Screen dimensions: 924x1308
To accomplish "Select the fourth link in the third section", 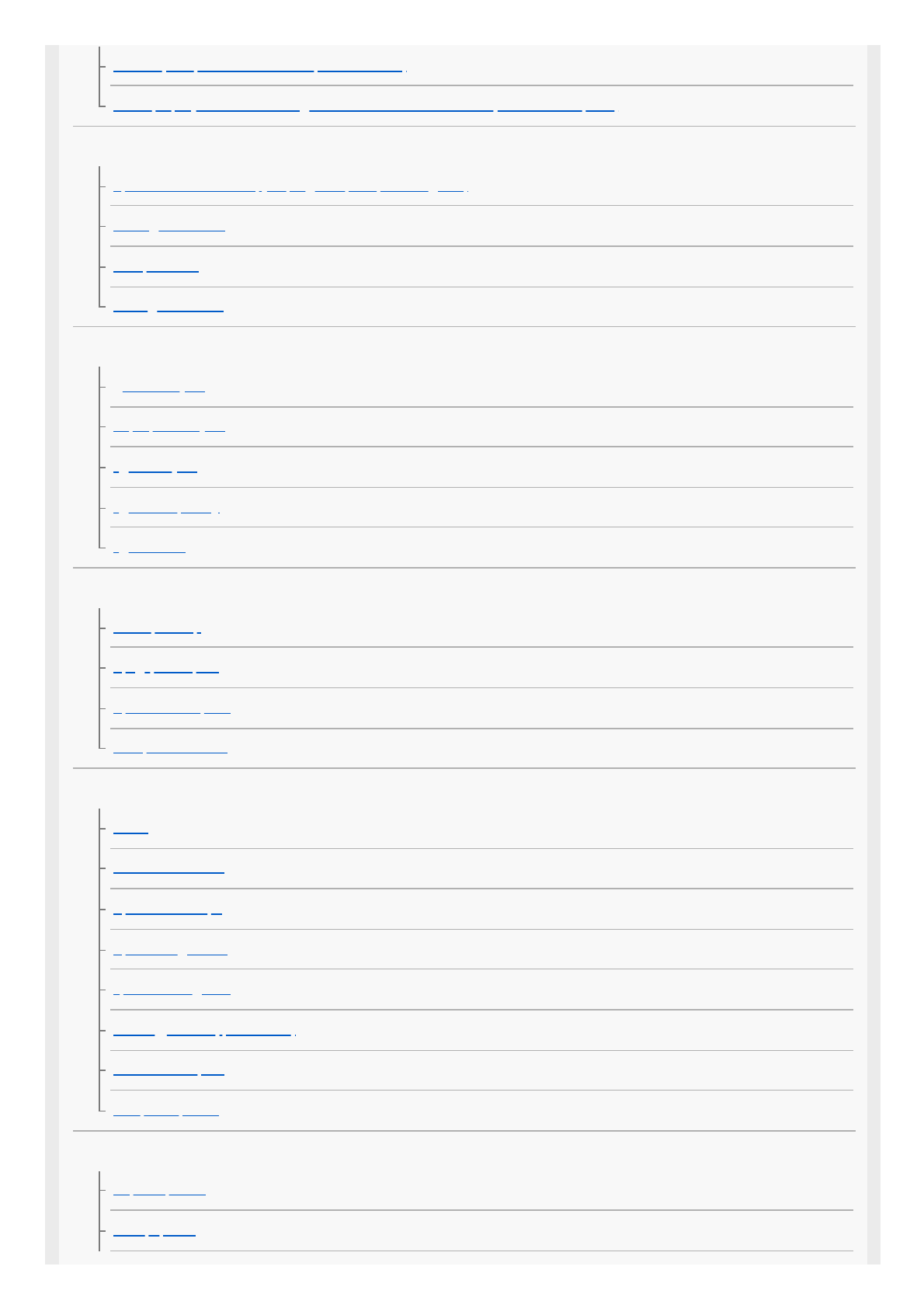I will coord(166,510).
